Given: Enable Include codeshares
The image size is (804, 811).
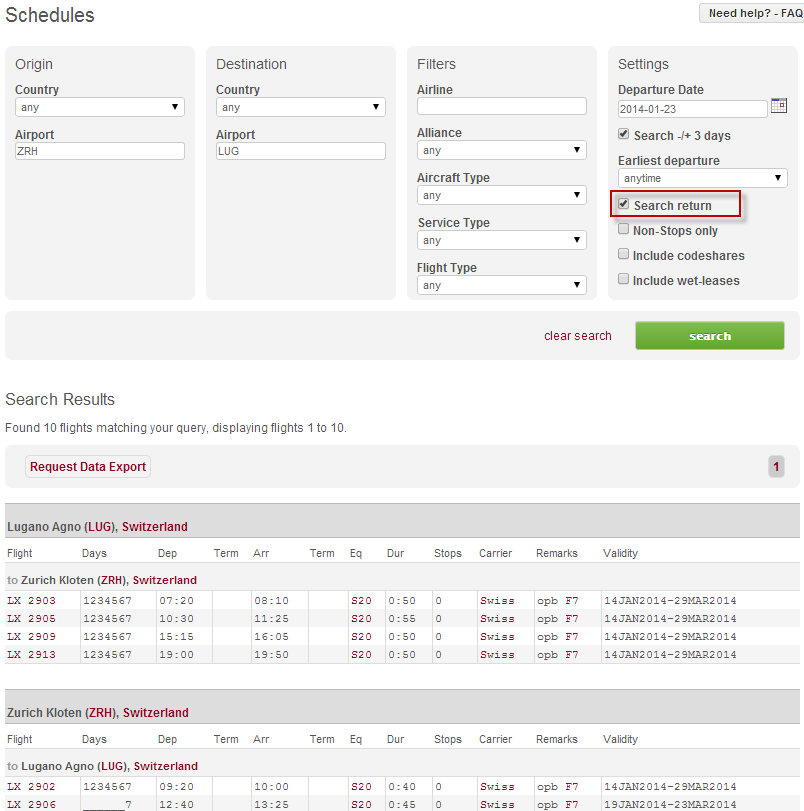Looking at the screenshot, I should (x=623, y=253).
